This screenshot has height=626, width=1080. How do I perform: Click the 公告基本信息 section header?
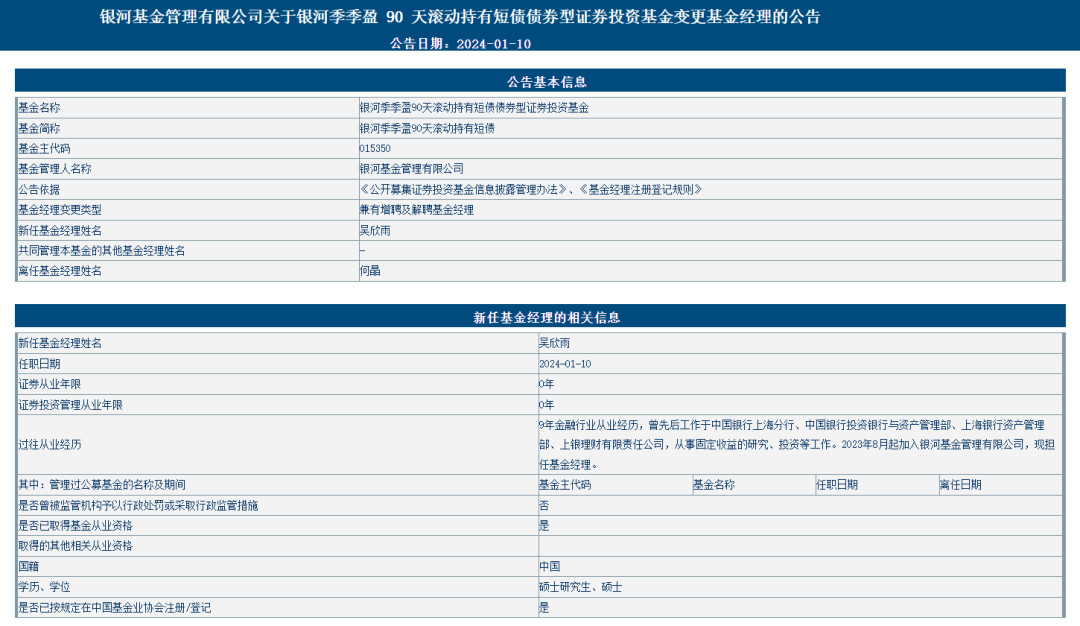point(547,82)
